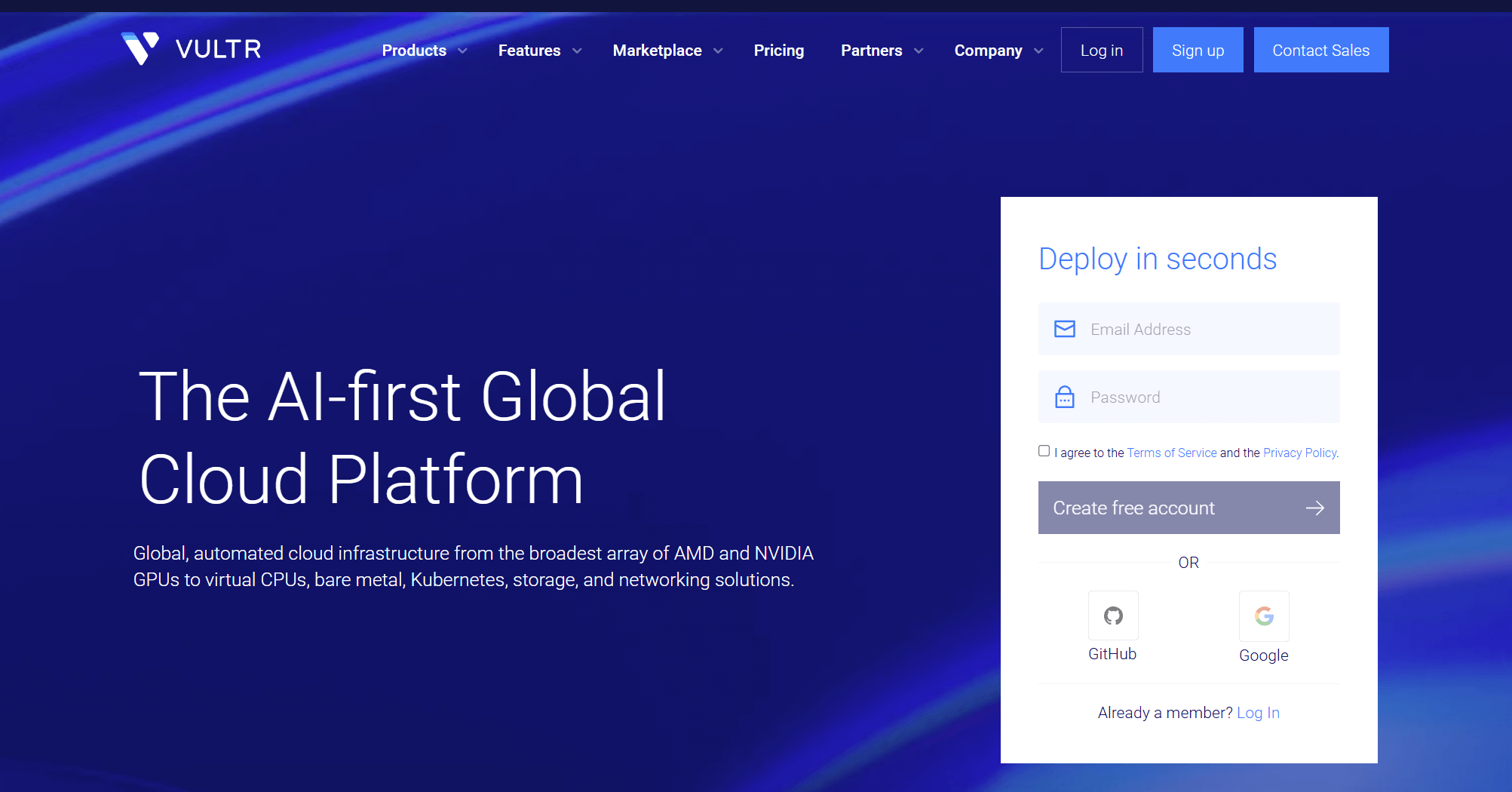1512x792 pixels.
Task: Sign up using the GitHub icon
Action: 1112,615
